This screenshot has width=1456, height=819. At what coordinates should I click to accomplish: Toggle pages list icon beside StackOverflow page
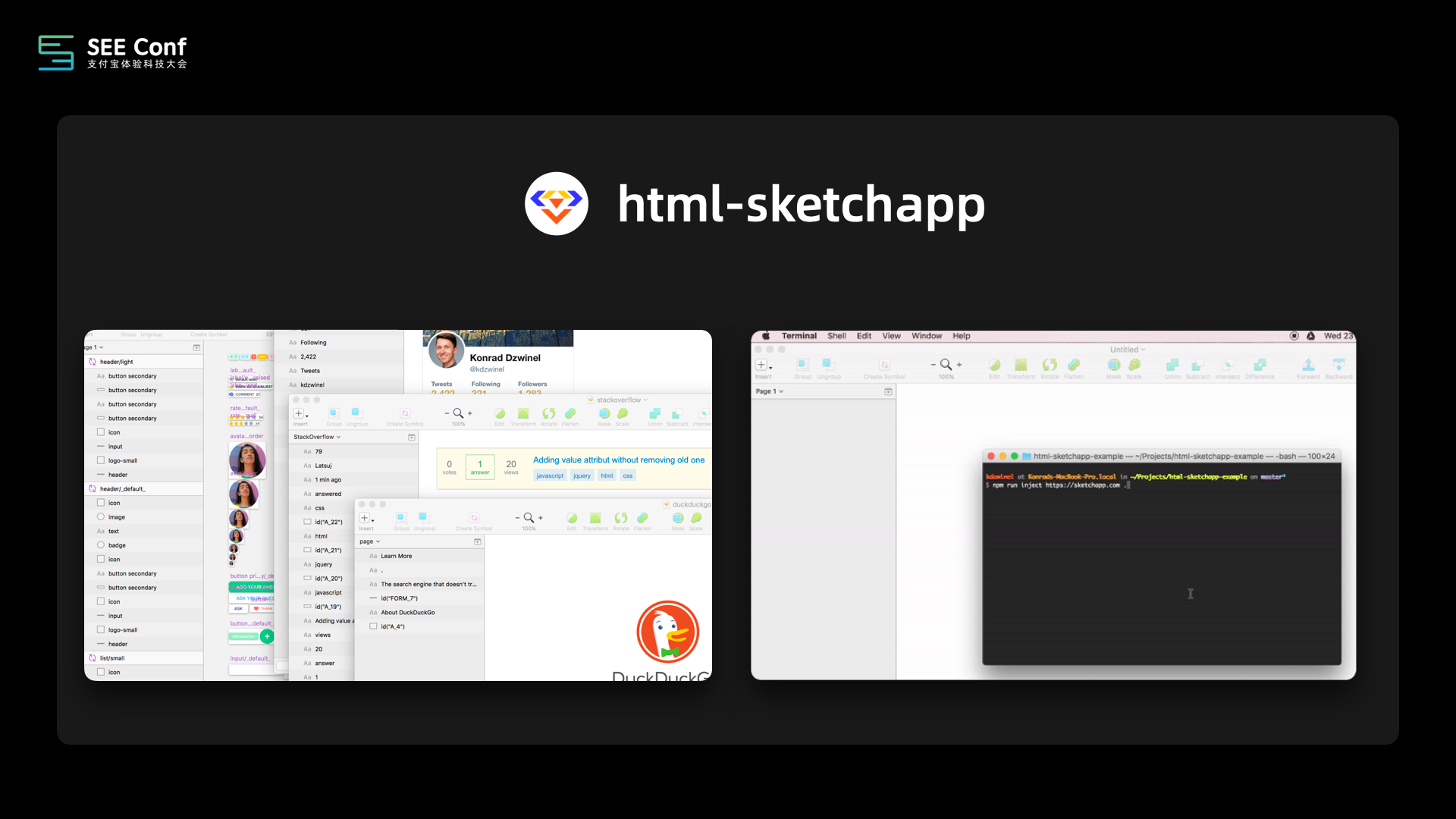click(x=412, y=438)
